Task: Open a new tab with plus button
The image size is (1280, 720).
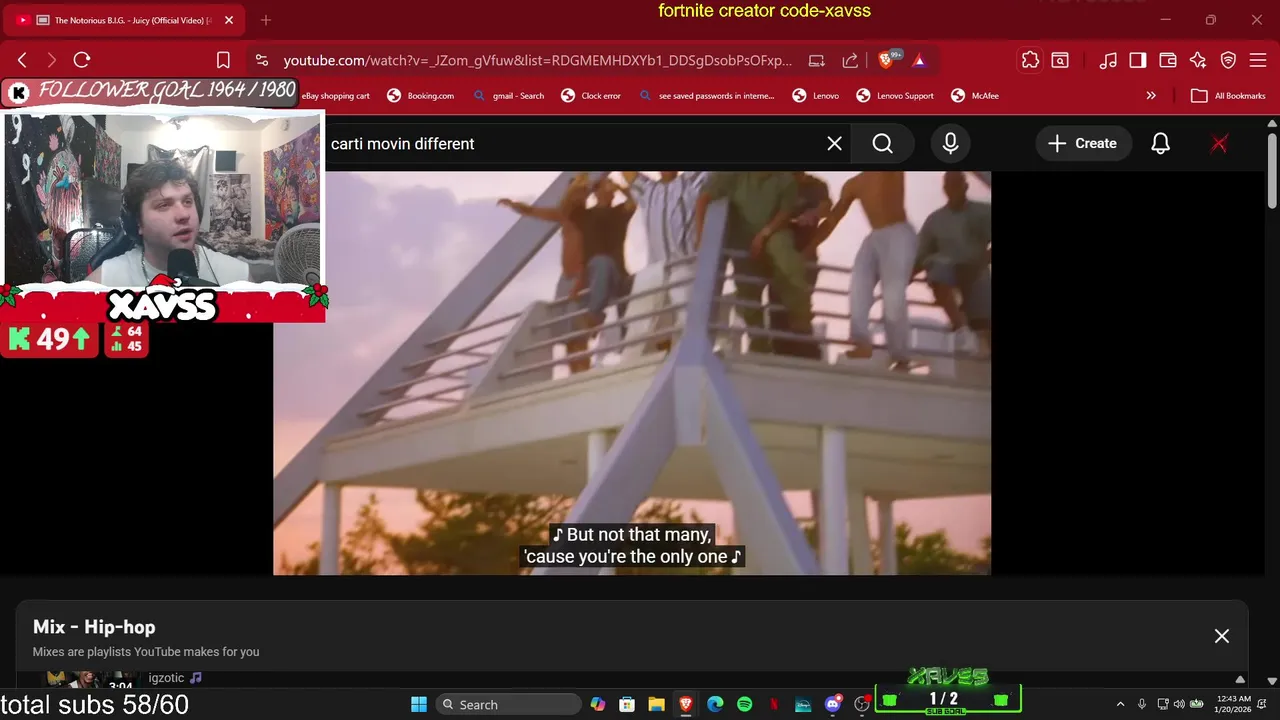Action: click(x=265, y=20)
